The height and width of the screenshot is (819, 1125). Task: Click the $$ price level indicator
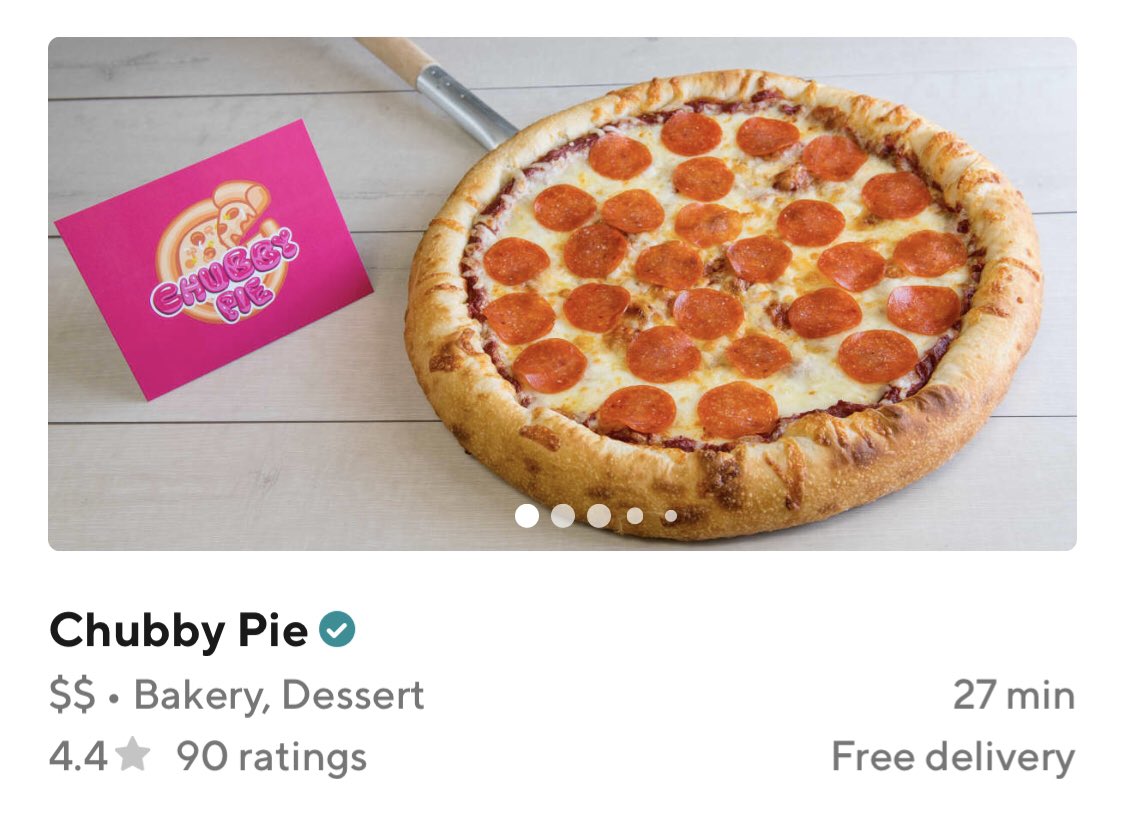coord(72,696)
